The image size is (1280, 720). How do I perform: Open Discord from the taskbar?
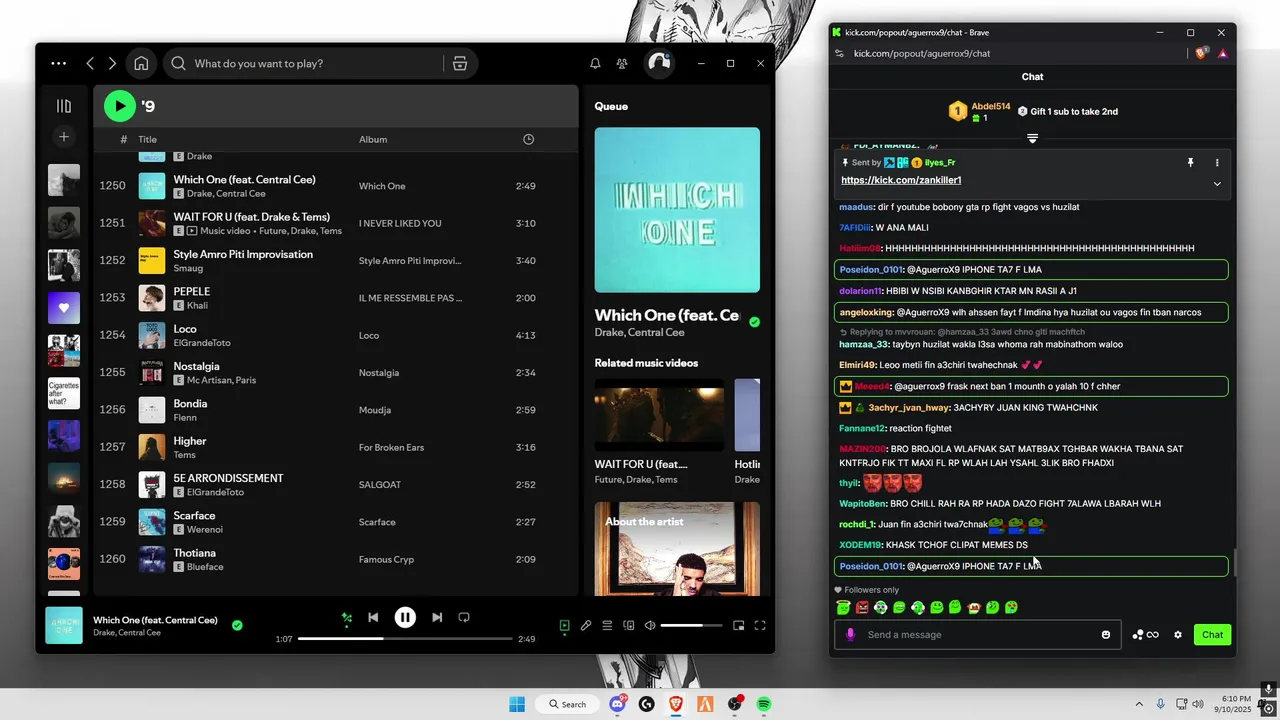tap(617, 704)
